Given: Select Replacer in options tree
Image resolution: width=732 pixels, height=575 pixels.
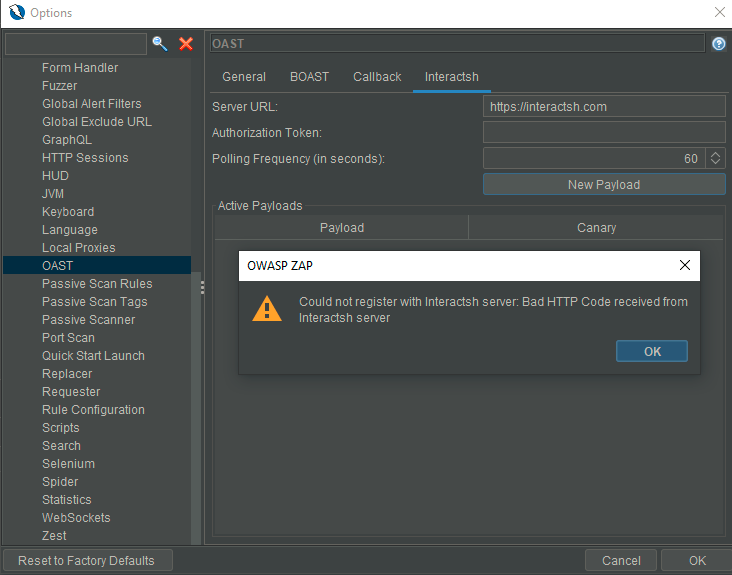Looking at the screenshot, I should [67, 373].
